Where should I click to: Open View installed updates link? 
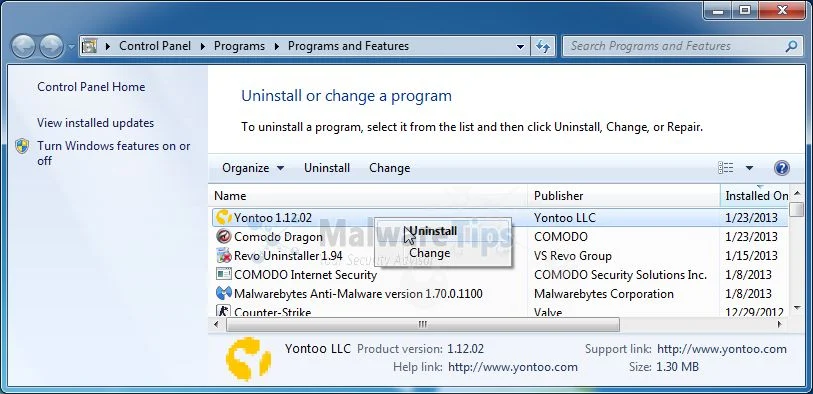tap(95, 123)
